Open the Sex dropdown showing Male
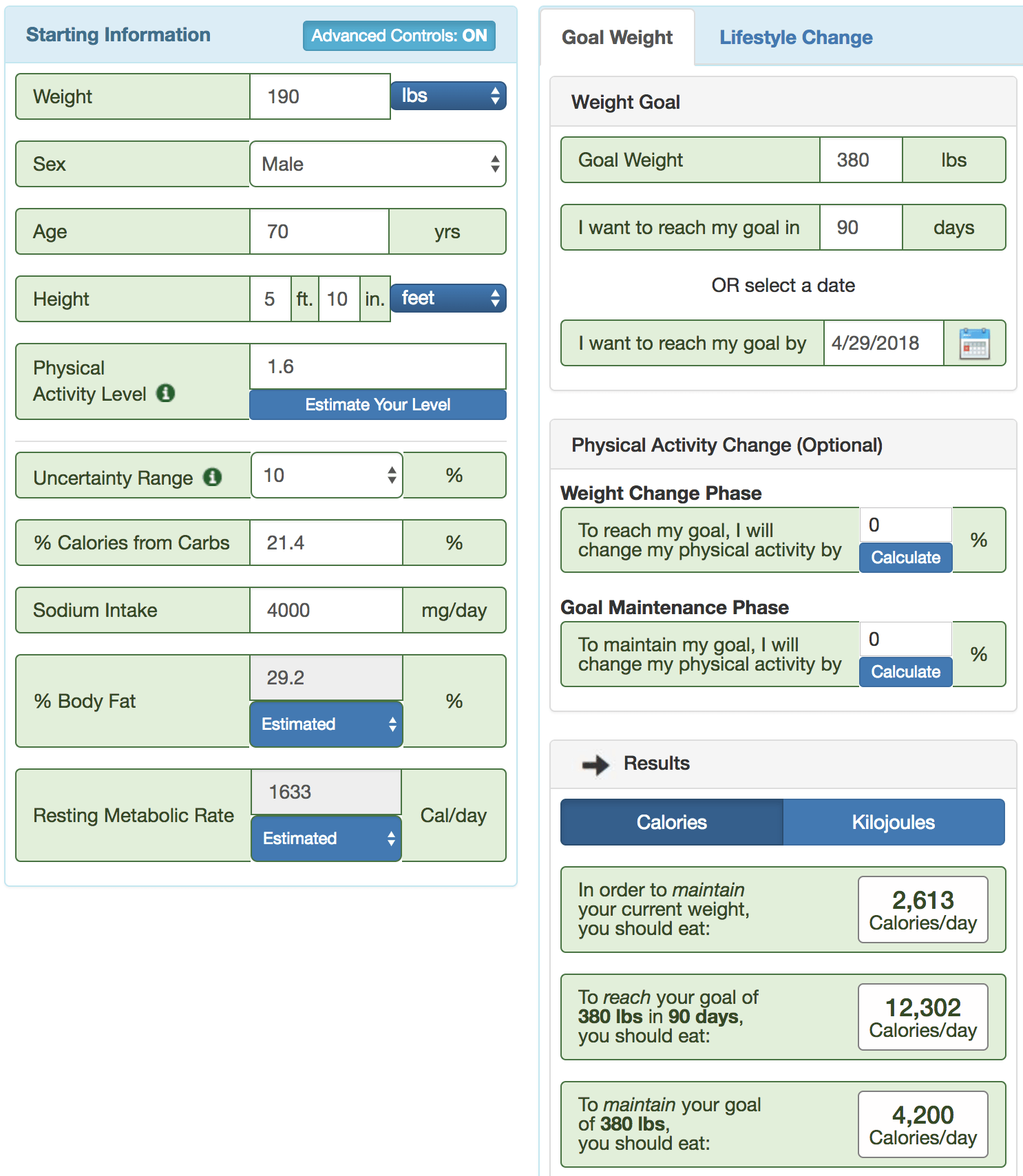1023x1176 pixels. point(377,164)
